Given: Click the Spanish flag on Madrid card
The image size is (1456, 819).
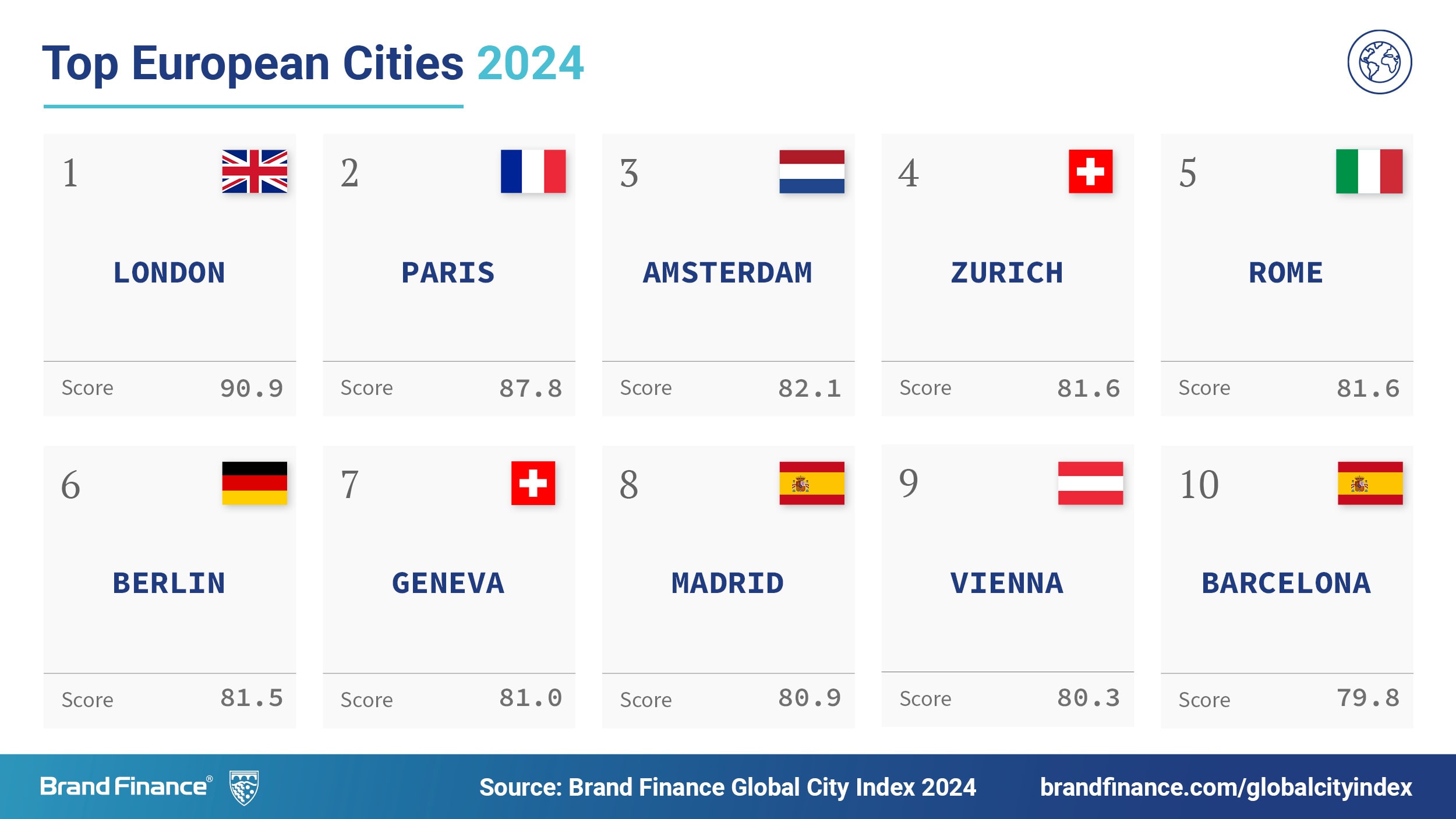Looking at the screenshot, I should click(x=812, y=483).
